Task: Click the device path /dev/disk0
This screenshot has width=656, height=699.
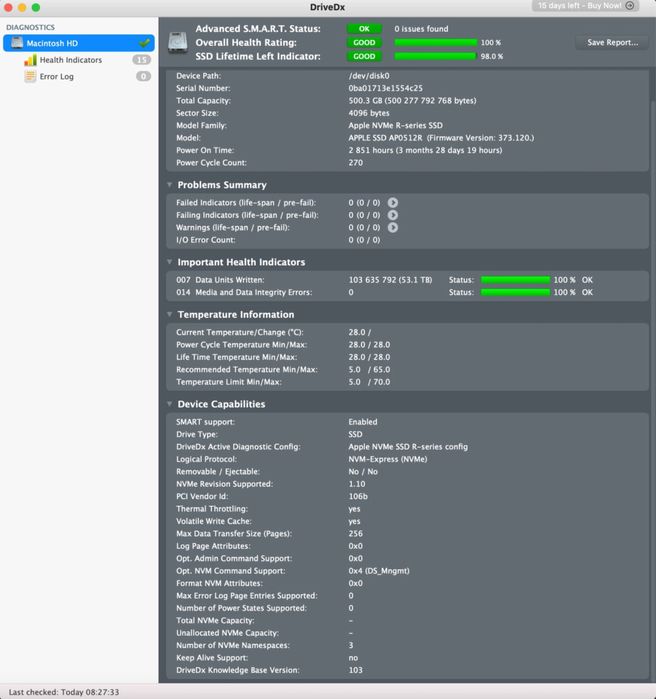Action: (x=369, y=76)
